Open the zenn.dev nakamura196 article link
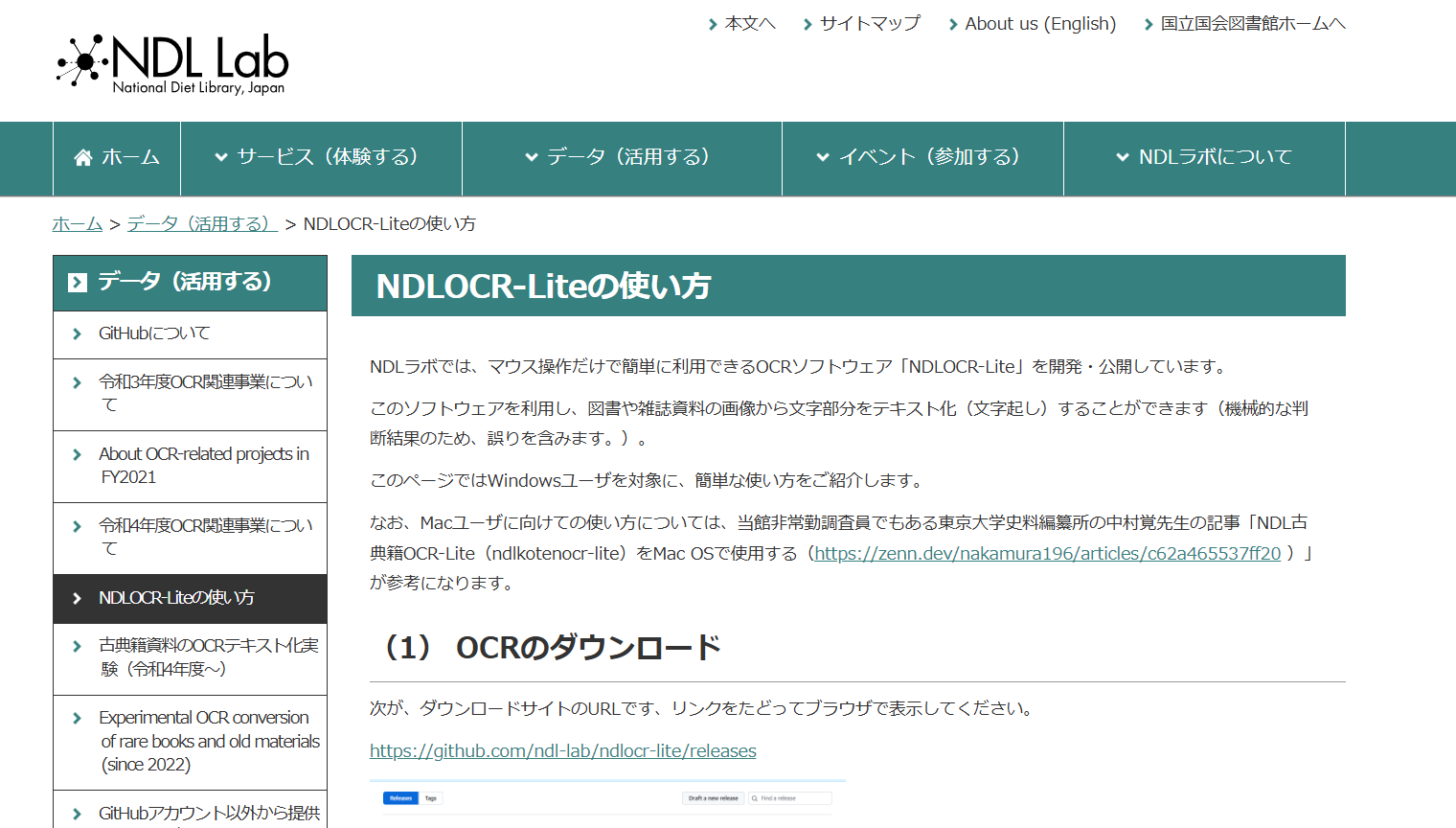 point(1047,554)
